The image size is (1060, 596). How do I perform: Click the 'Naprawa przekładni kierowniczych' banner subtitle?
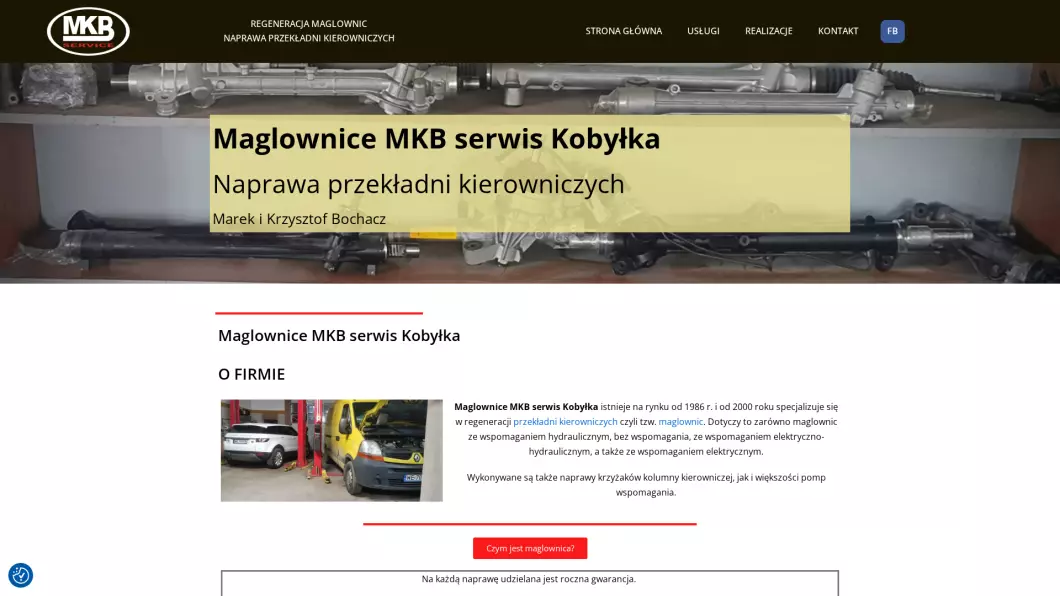coord(418,184)
